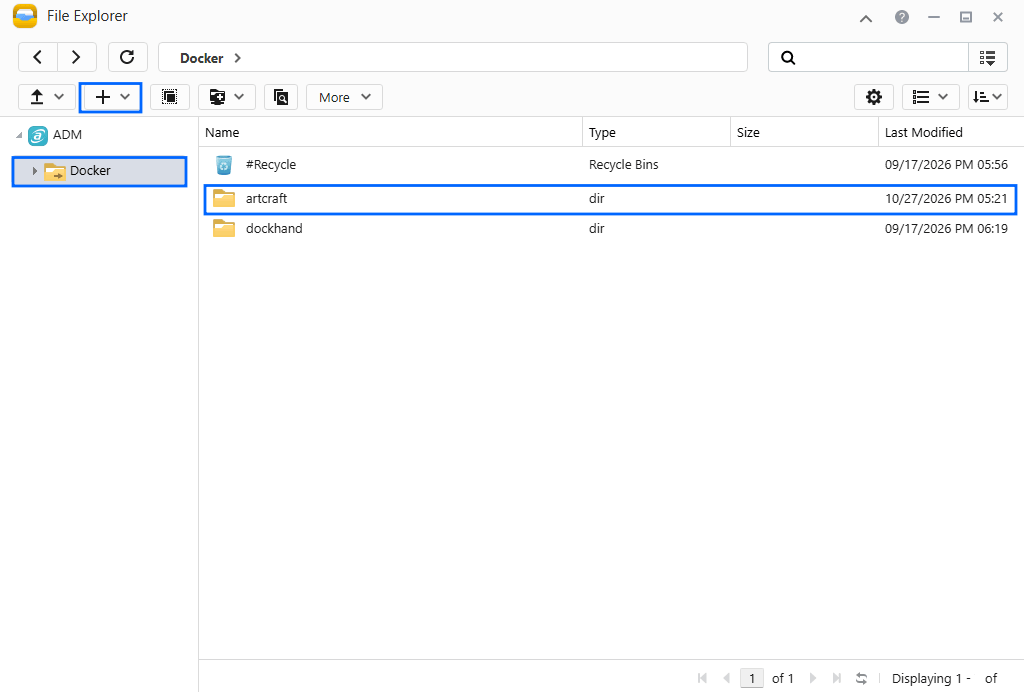Go to the first page
The image size is (1024, 692).
pyautogui.click(x=703, y=678)
